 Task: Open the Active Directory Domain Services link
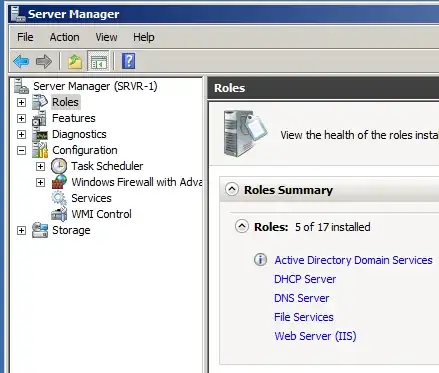353,260
